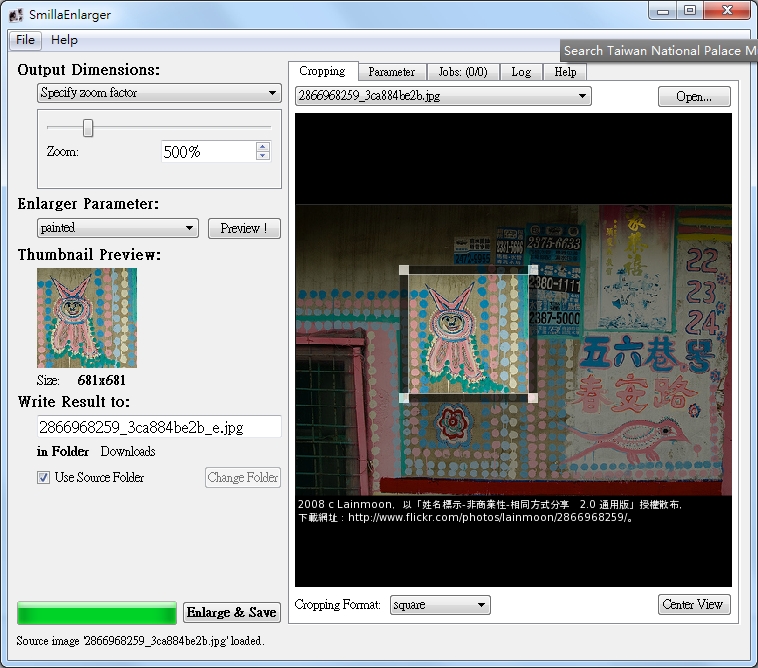Increase zoom with the up stepper arrow
Viewport: 758px width, 668px height.
point(262,147)
